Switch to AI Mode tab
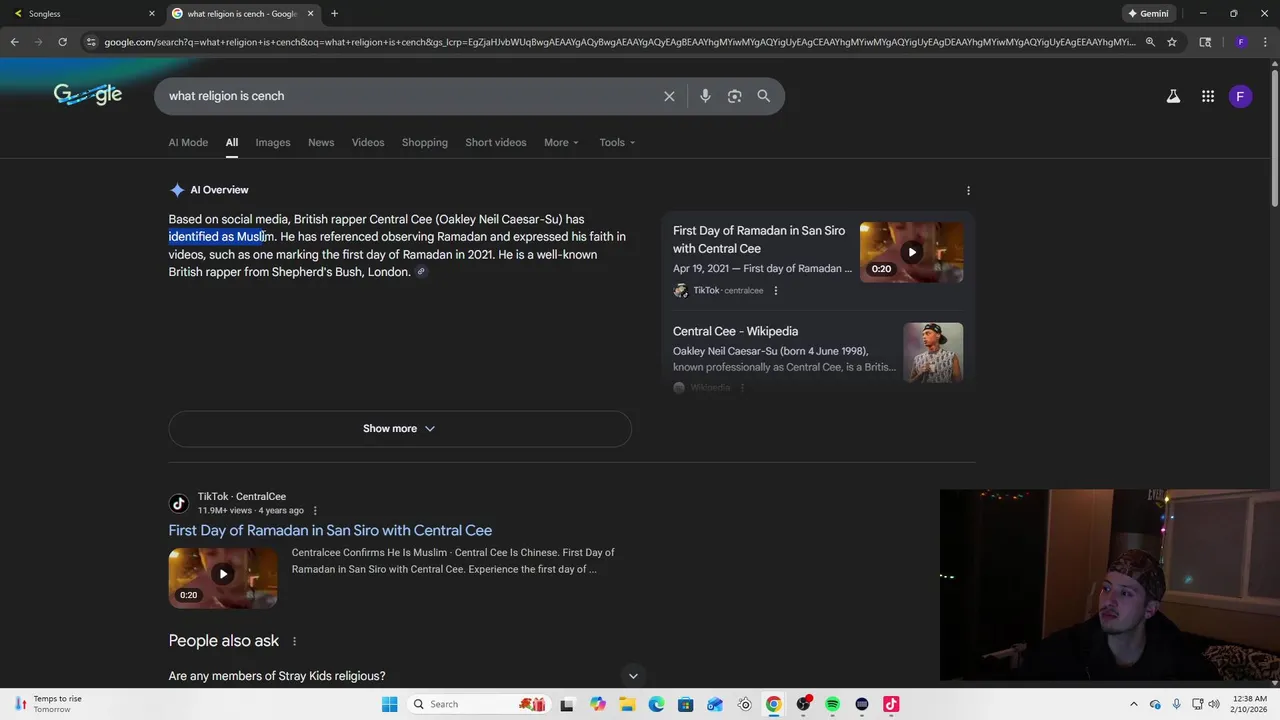The image size is (1280, 720). click(188, 142)
